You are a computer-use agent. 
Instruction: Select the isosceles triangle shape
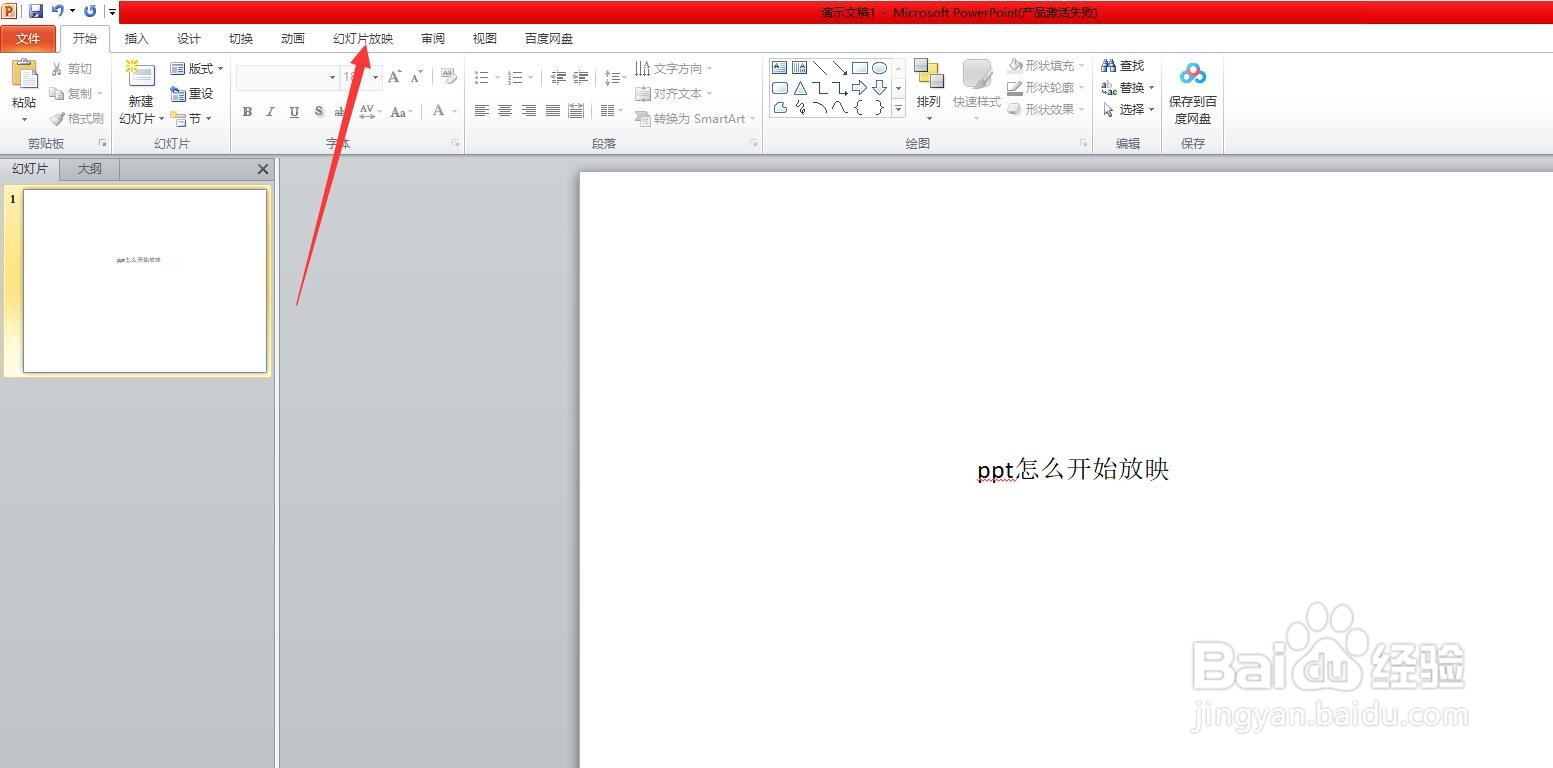(x=800, y=88)
